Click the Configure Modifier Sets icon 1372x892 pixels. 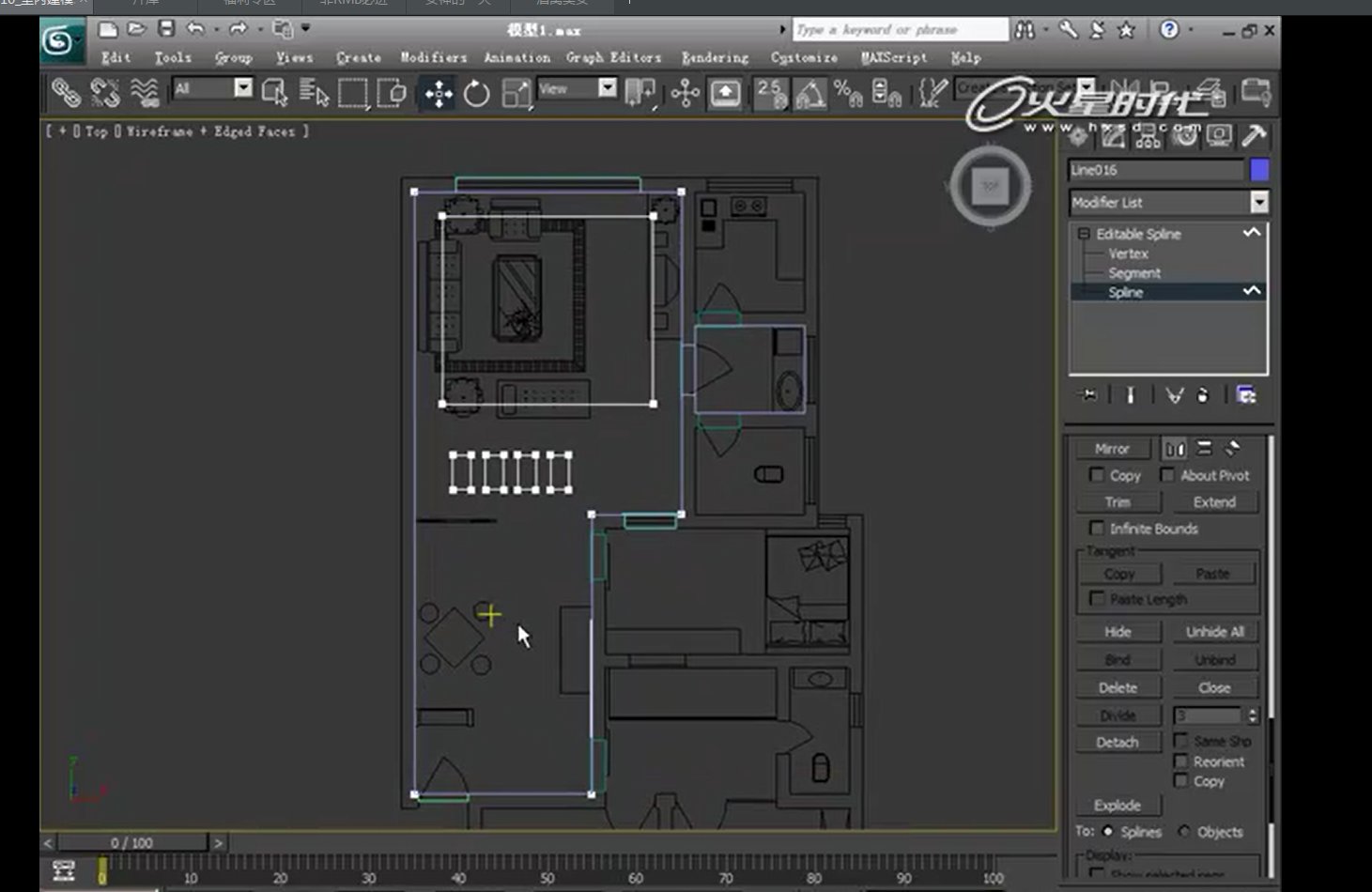[x=1246, y=395]
